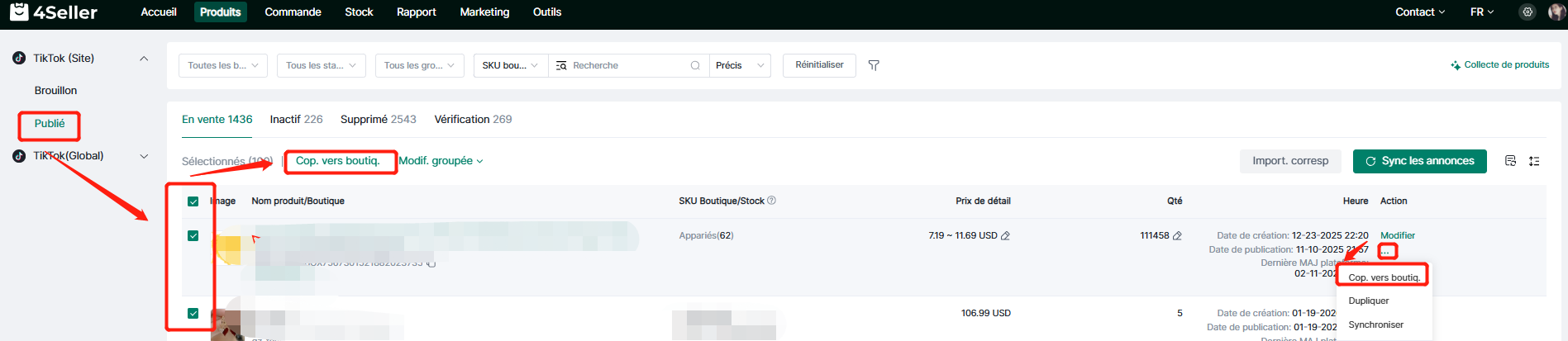Image resolution: width=1568 pixels, height=341 pixels.
Task: Click the 'Sync les annonces' button
Action: [1419, 161]
